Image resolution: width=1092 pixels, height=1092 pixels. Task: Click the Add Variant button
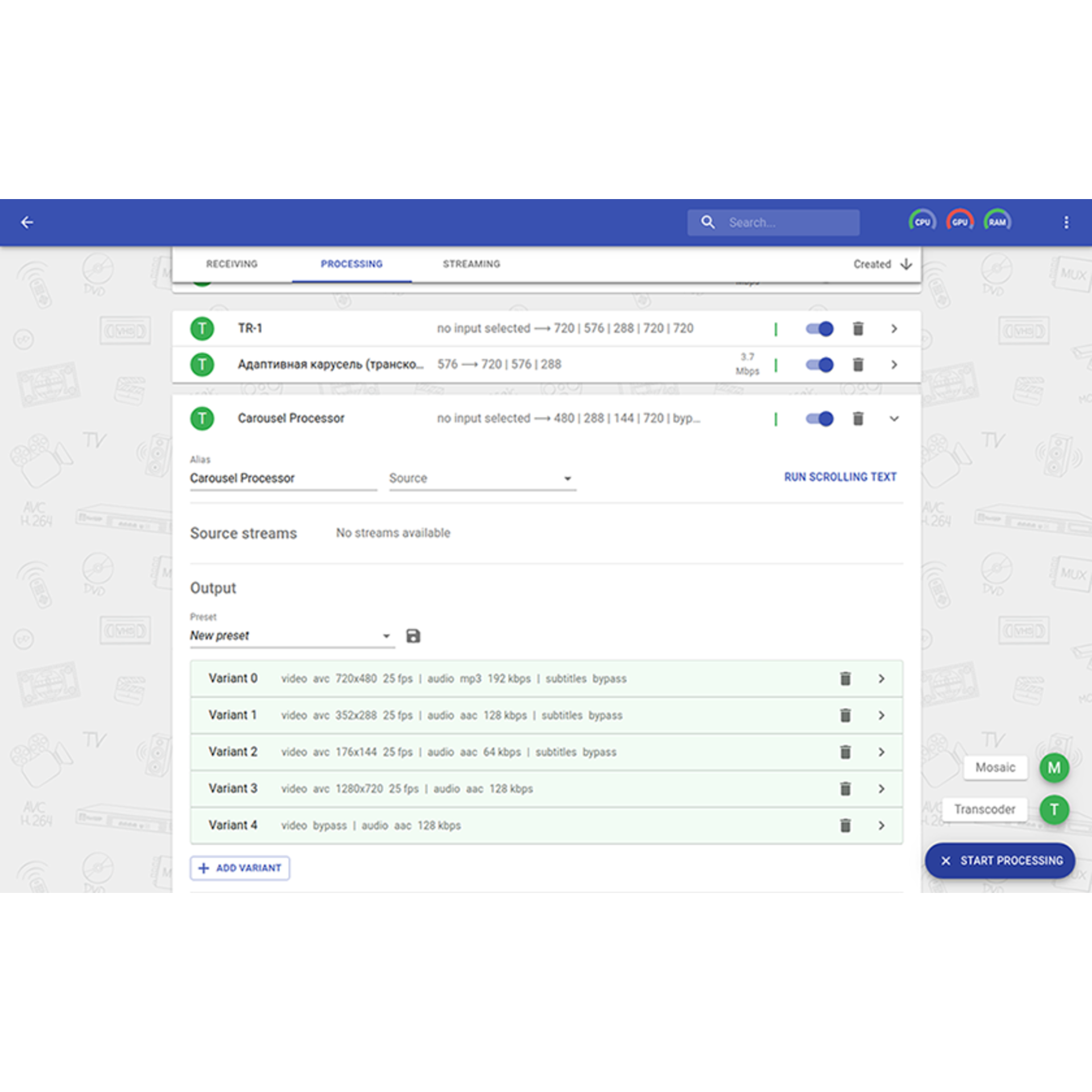239,868
